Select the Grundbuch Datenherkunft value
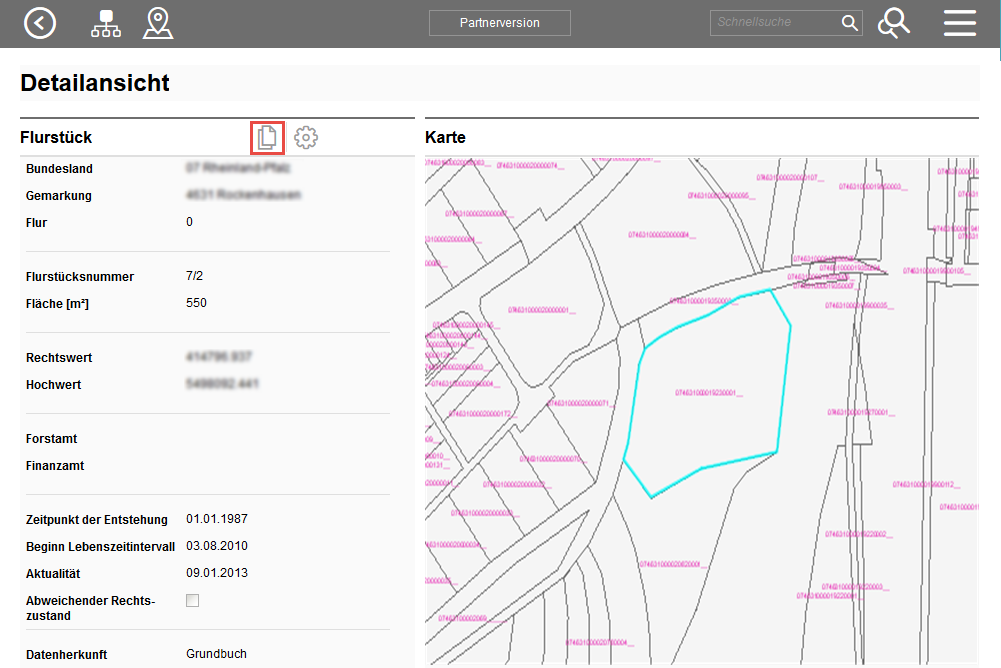1001x668 pixels. [216, 654]
